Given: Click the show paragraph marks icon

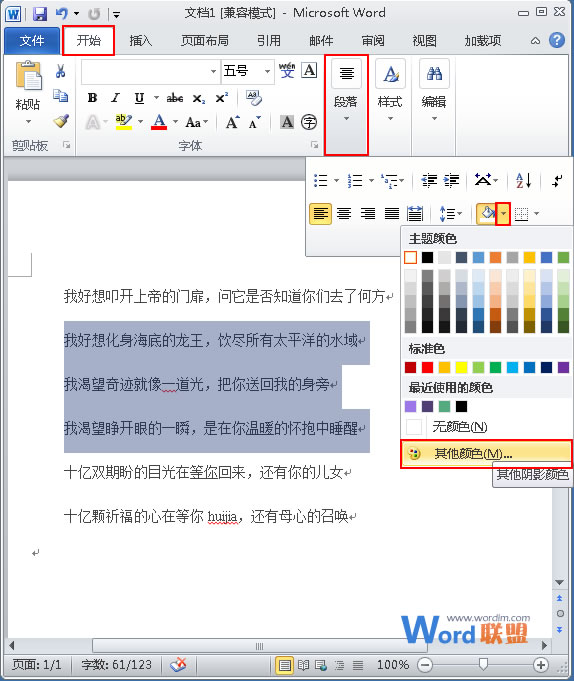Looking at the screenshot, I should (557, 180).
